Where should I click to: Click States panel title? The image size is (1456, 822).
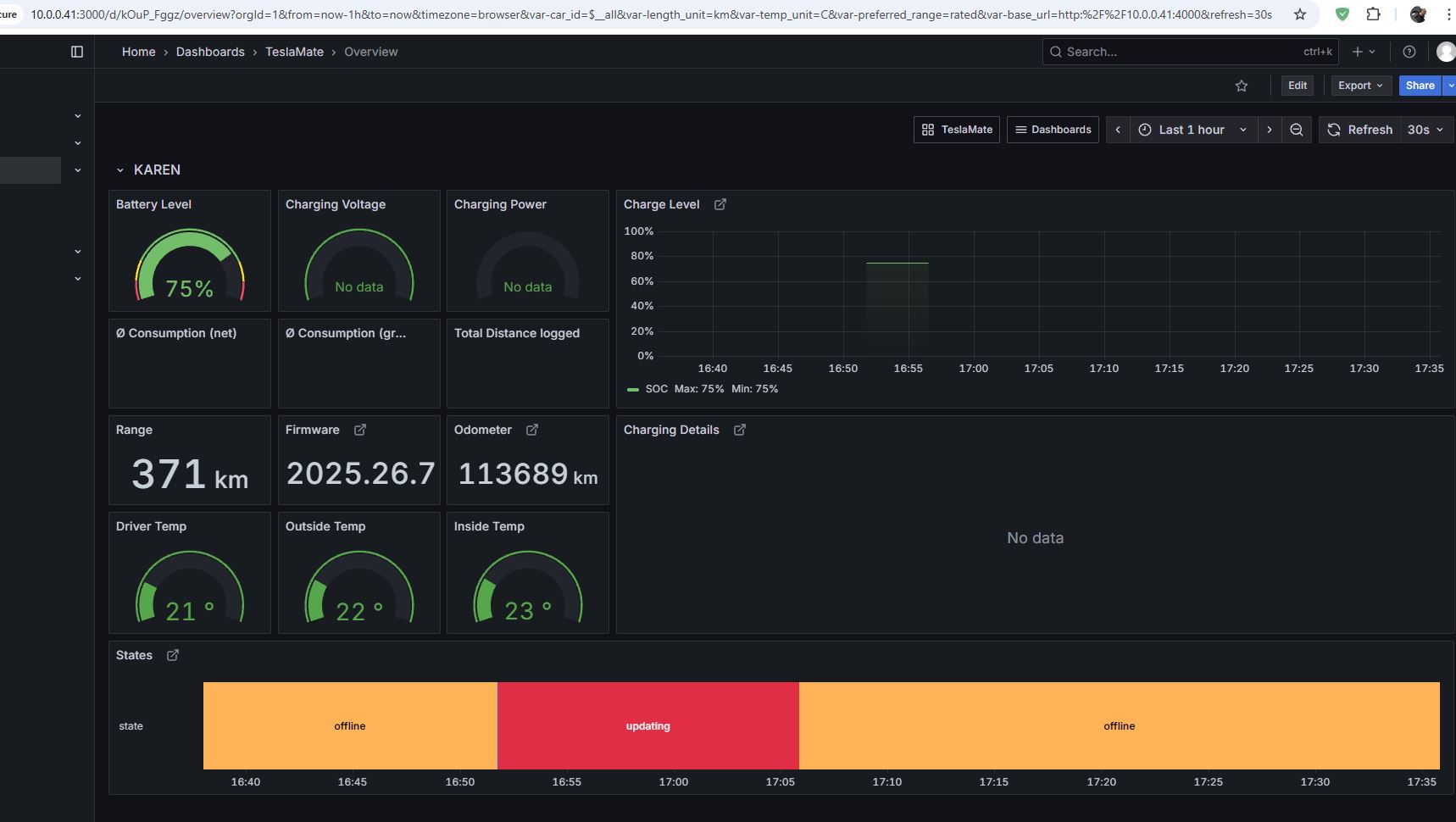click(134, 655)
